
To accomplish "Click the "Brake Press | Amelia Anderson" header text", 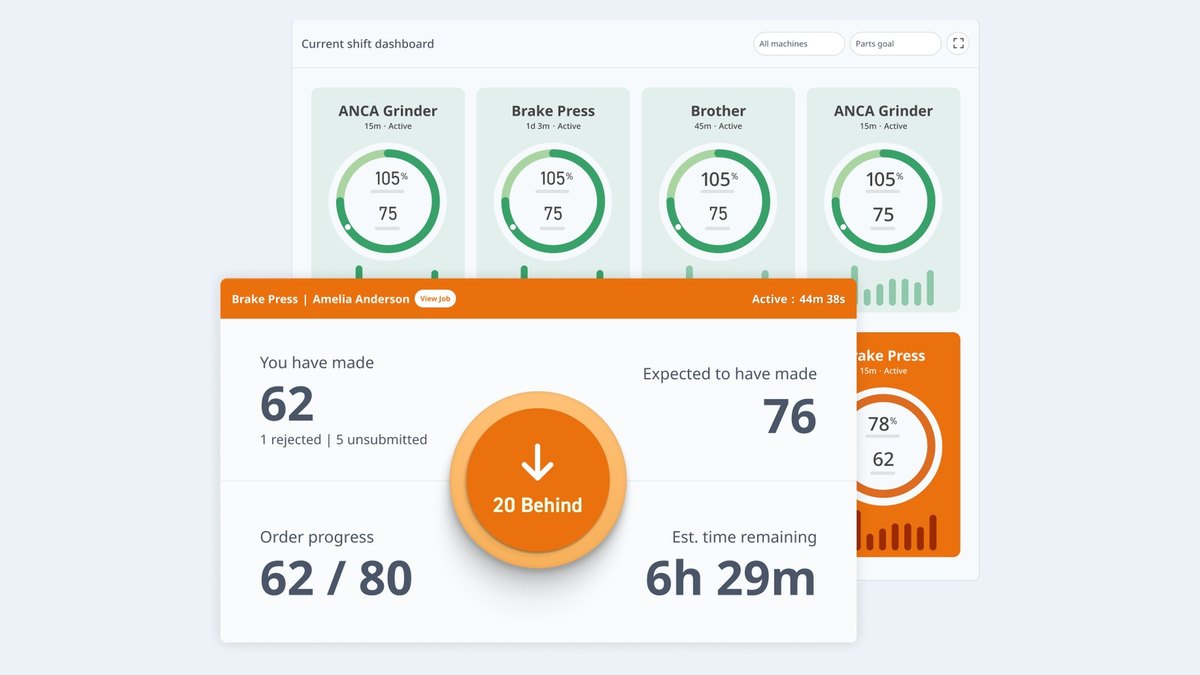I will point(320,299).
